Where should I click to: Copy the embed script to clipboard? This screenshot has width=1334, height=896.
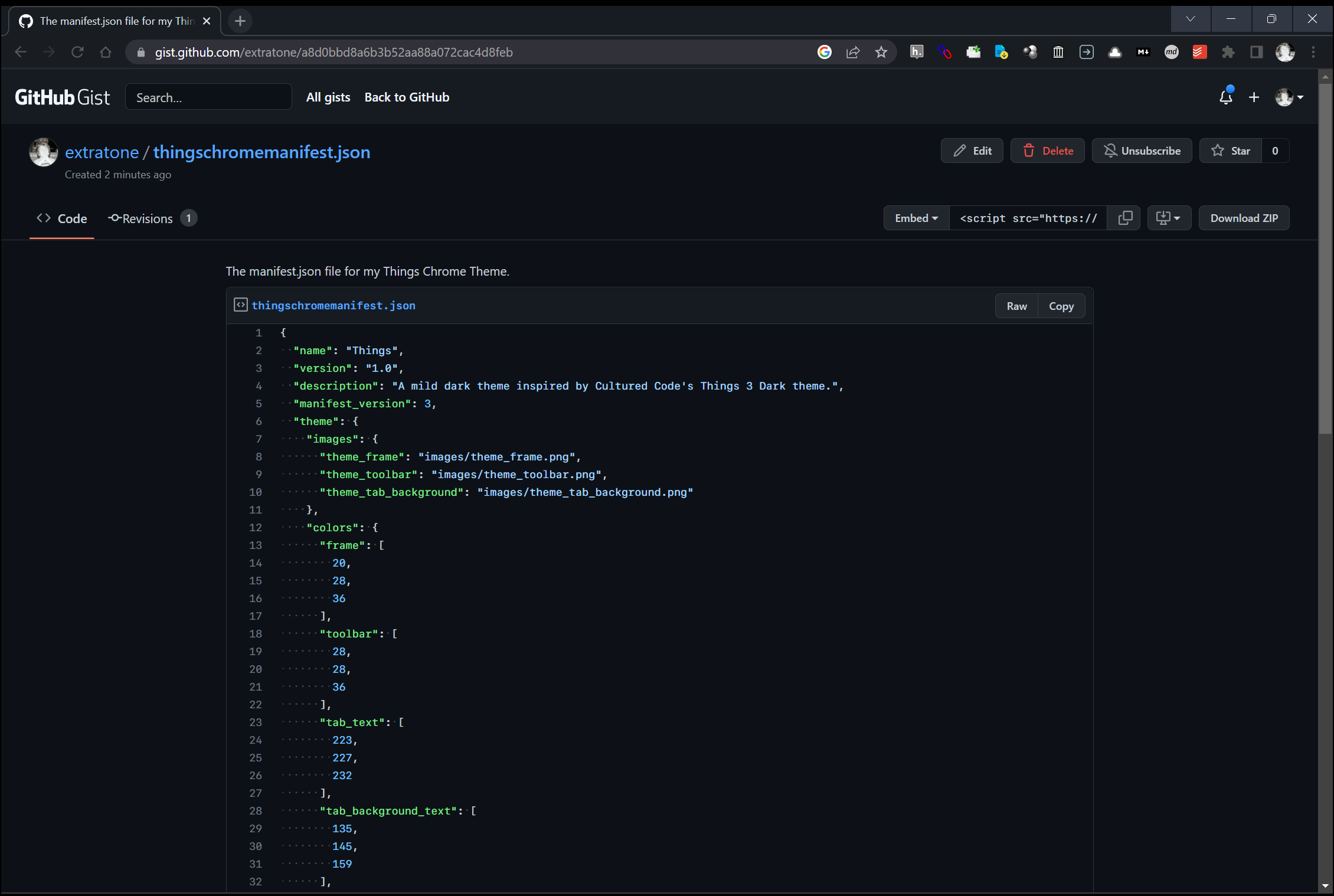click(x=1125, y=218)
